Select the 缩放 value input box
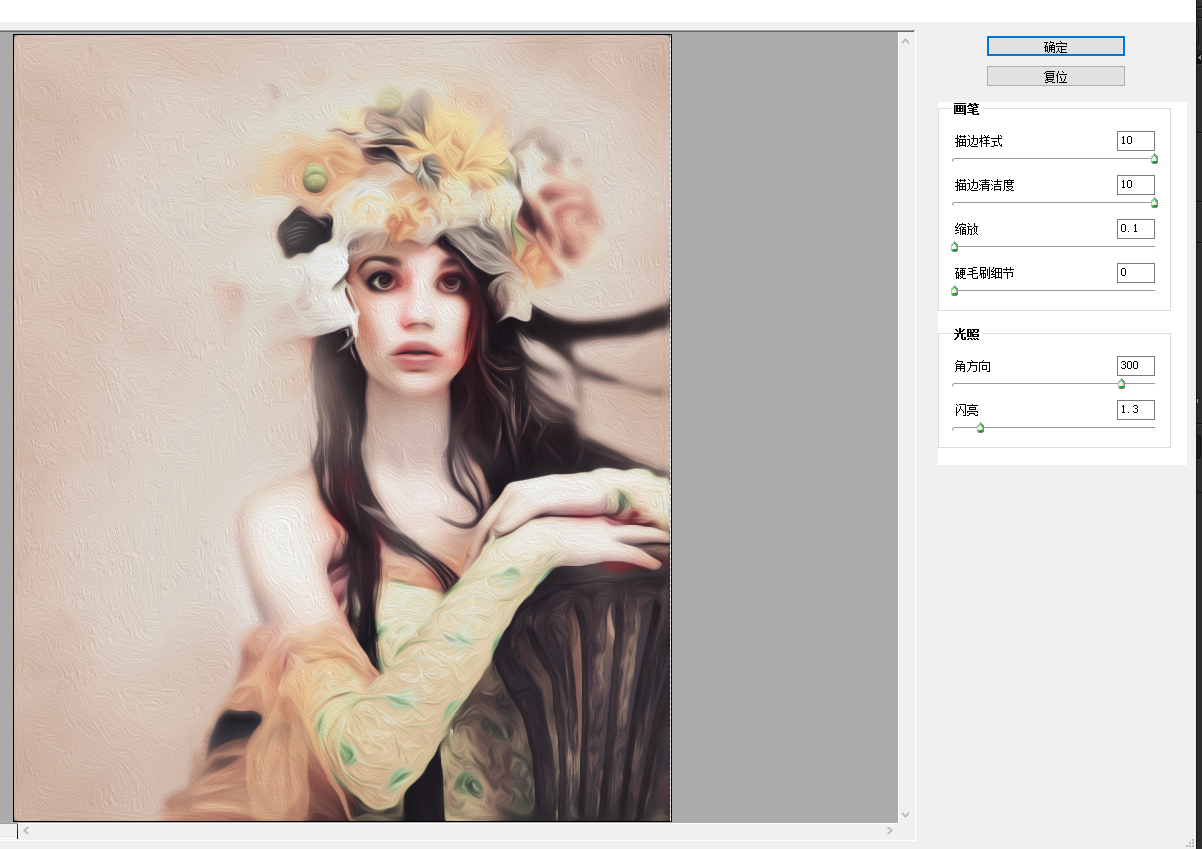 (1135, 229)
